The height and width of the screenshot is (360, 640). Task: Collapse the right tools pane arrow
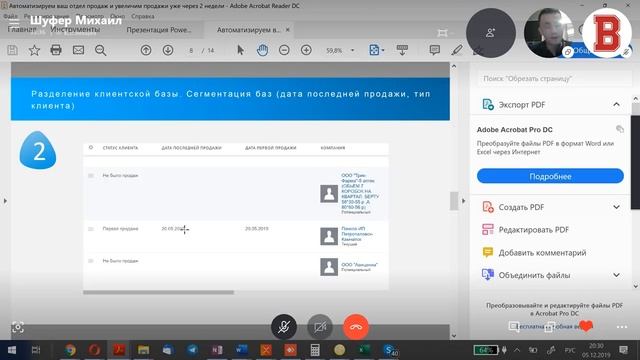463,201
